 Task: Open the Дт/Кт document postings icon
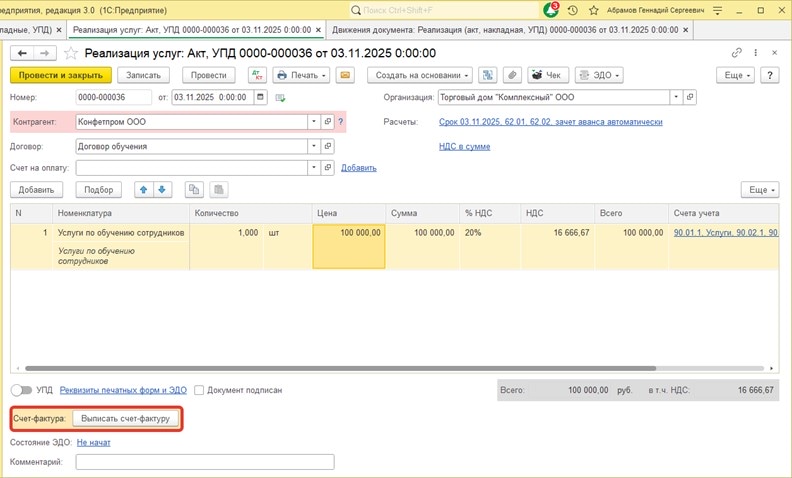click(x=257, y=75)
